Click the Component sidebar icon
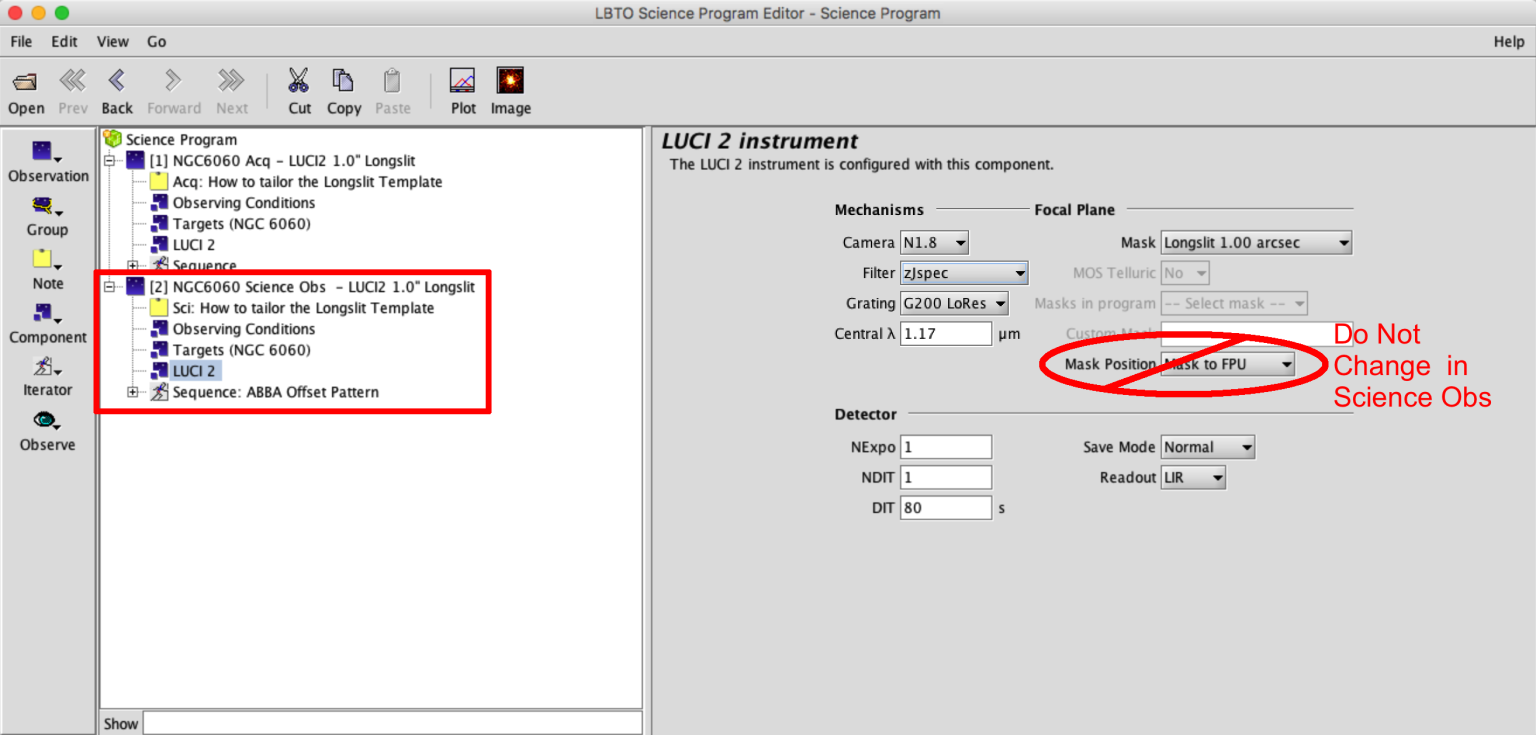This screenshot has height=735, width=1536. tap(46, 313)
